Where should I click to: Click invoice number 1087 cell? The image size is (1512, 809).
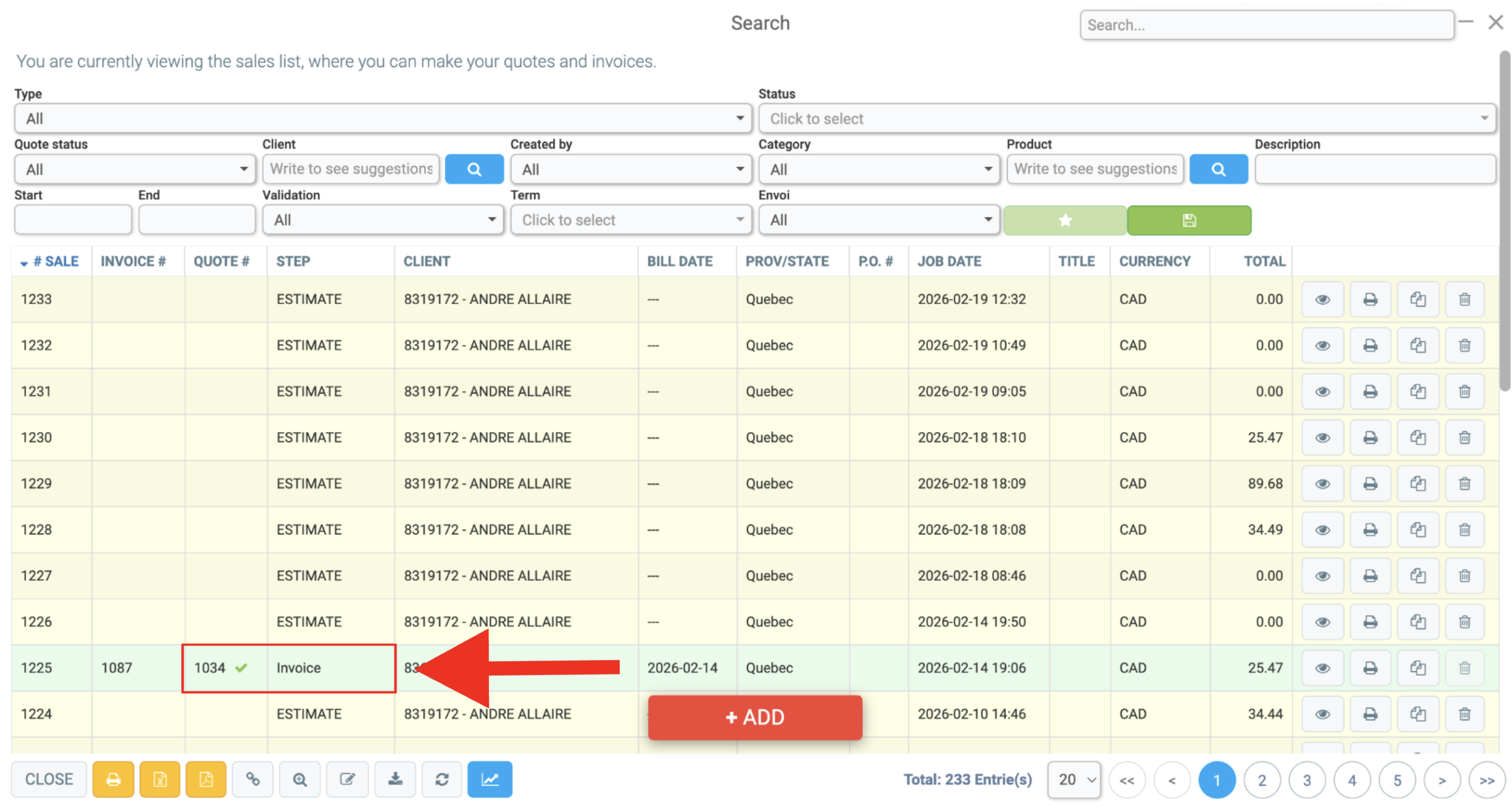(138, 668)
